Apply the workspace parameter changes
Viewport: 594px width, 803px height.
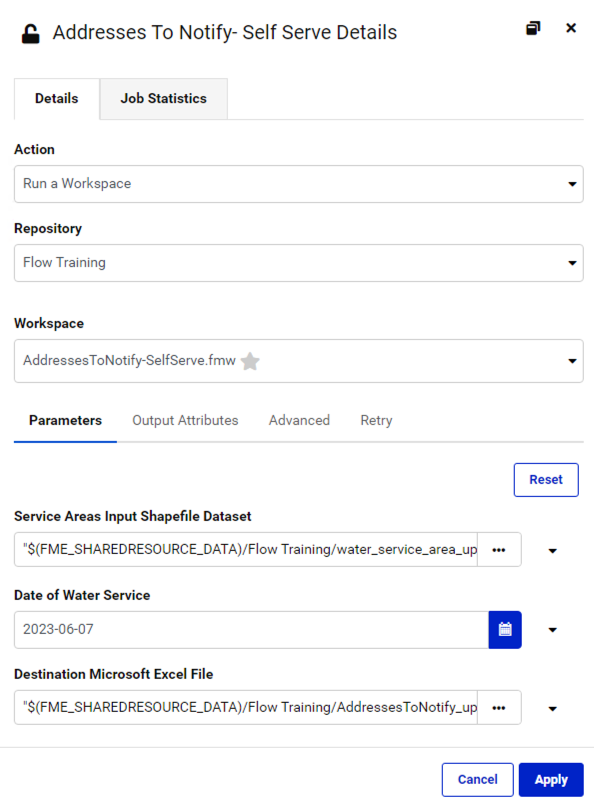pos(551,779)
